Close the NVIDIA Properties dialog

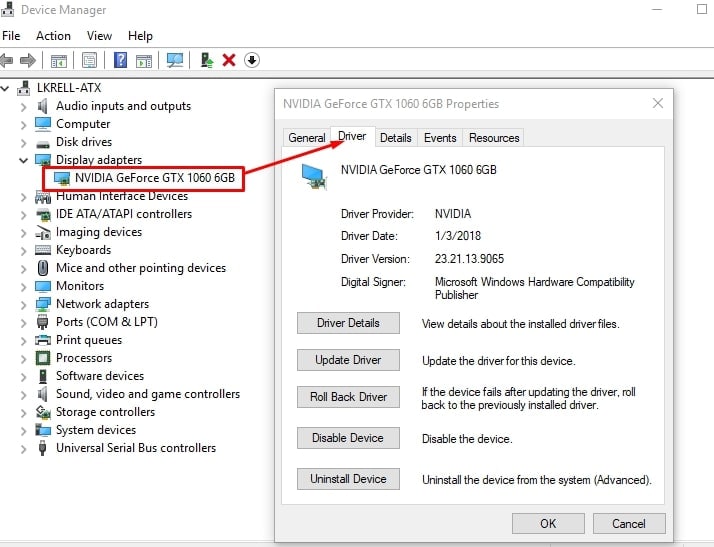pos(658,103)
